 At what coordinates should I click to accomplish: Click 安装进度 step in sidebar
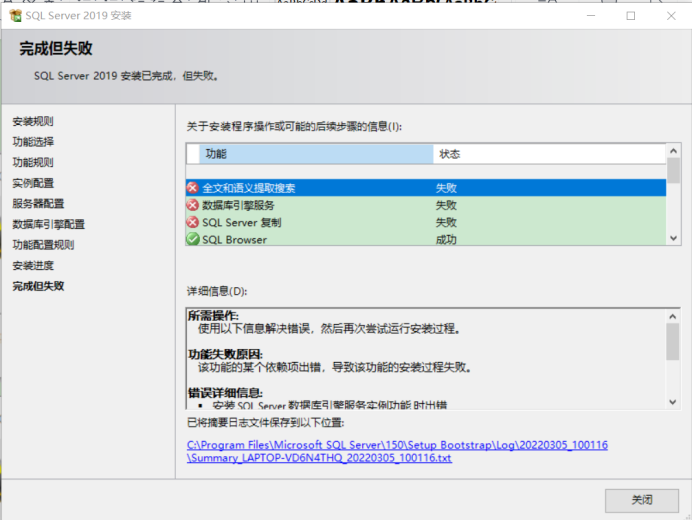pyautogui.click(x=33, y=266)
